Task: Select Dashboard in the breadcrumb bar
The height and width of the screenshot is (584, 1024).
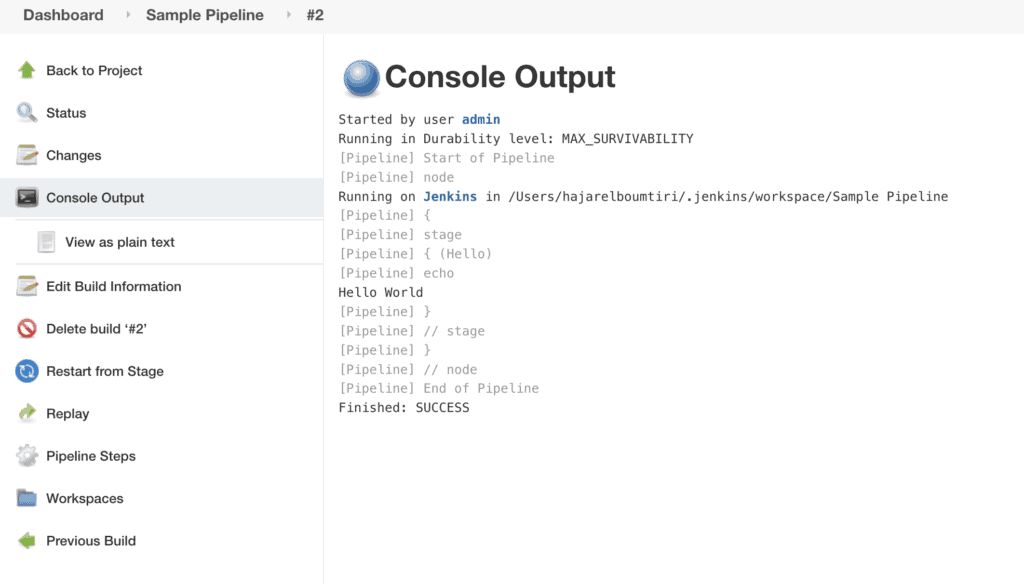Action: [63, 15]
